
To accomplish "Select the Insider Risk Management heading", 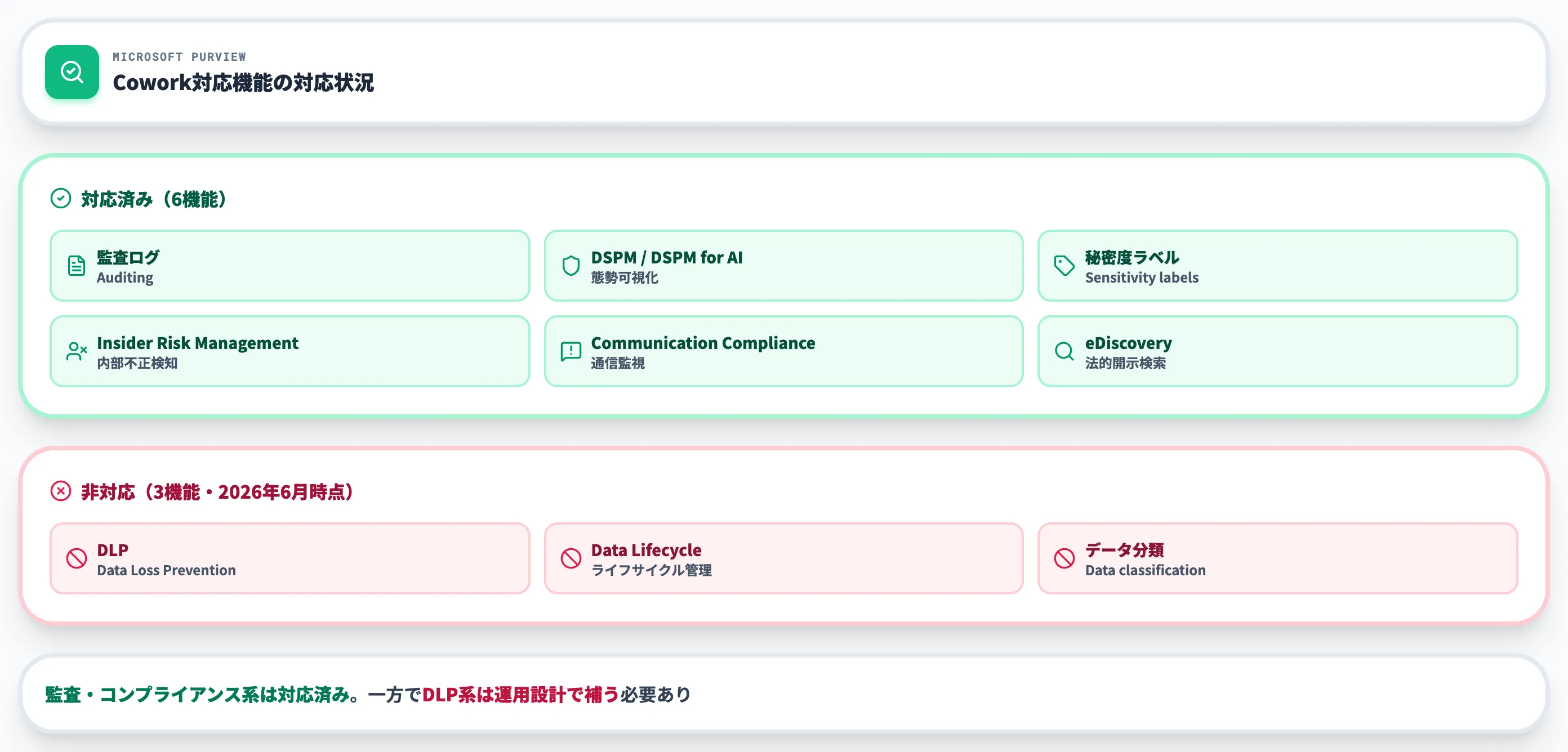I will pos(198,343).
